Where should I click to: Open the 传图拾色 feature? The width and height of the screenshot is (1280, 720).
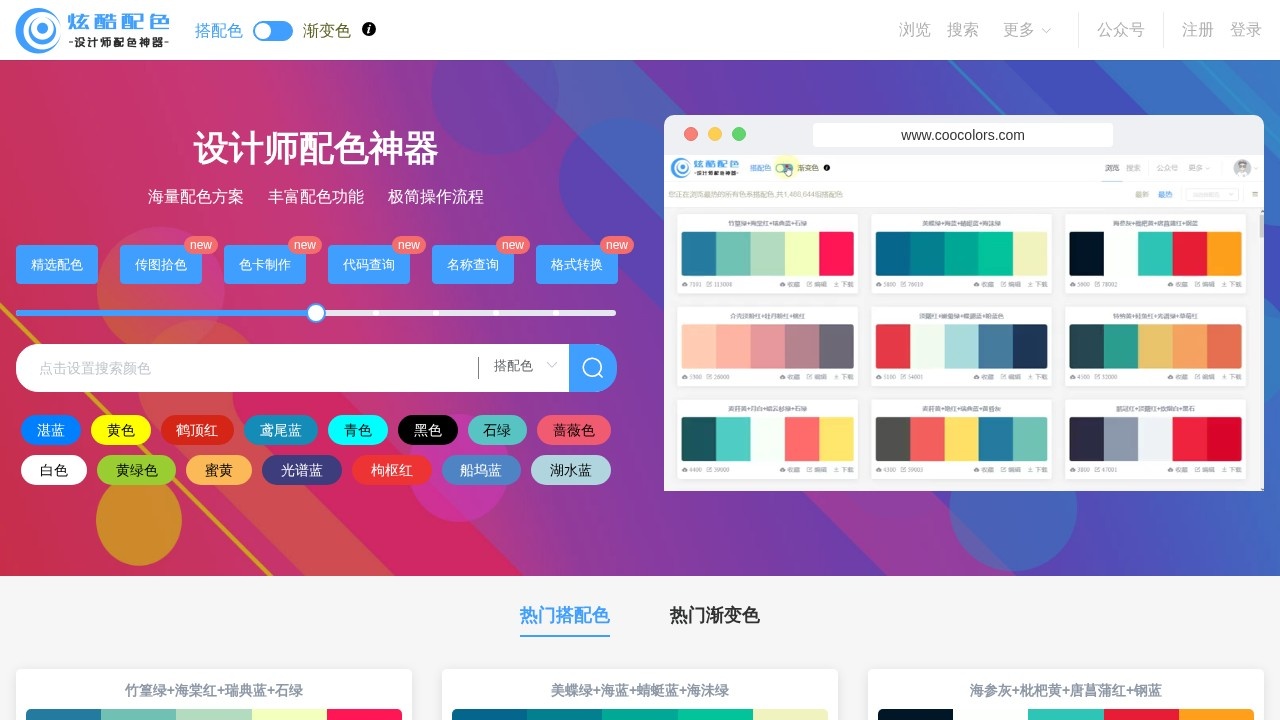pos(161,265)
